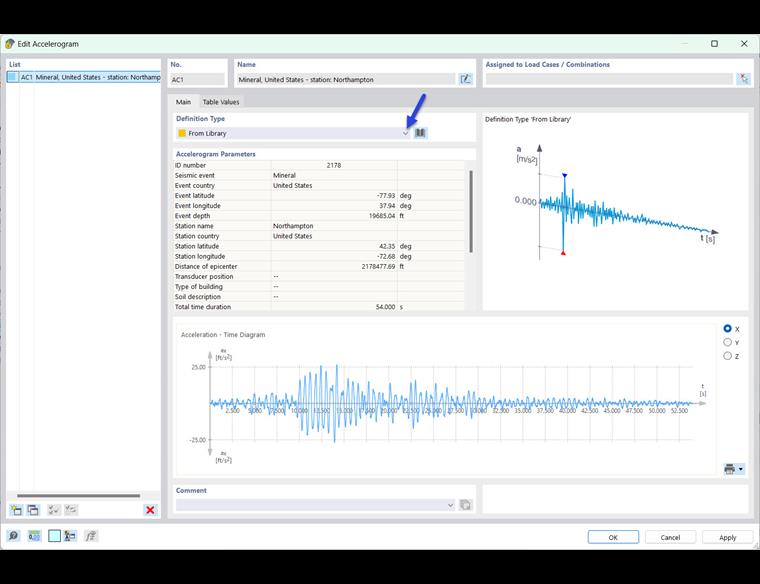Open accelerogram library book icon
The width and height of the screenshot is (760, 584).
tap(420, 133)
